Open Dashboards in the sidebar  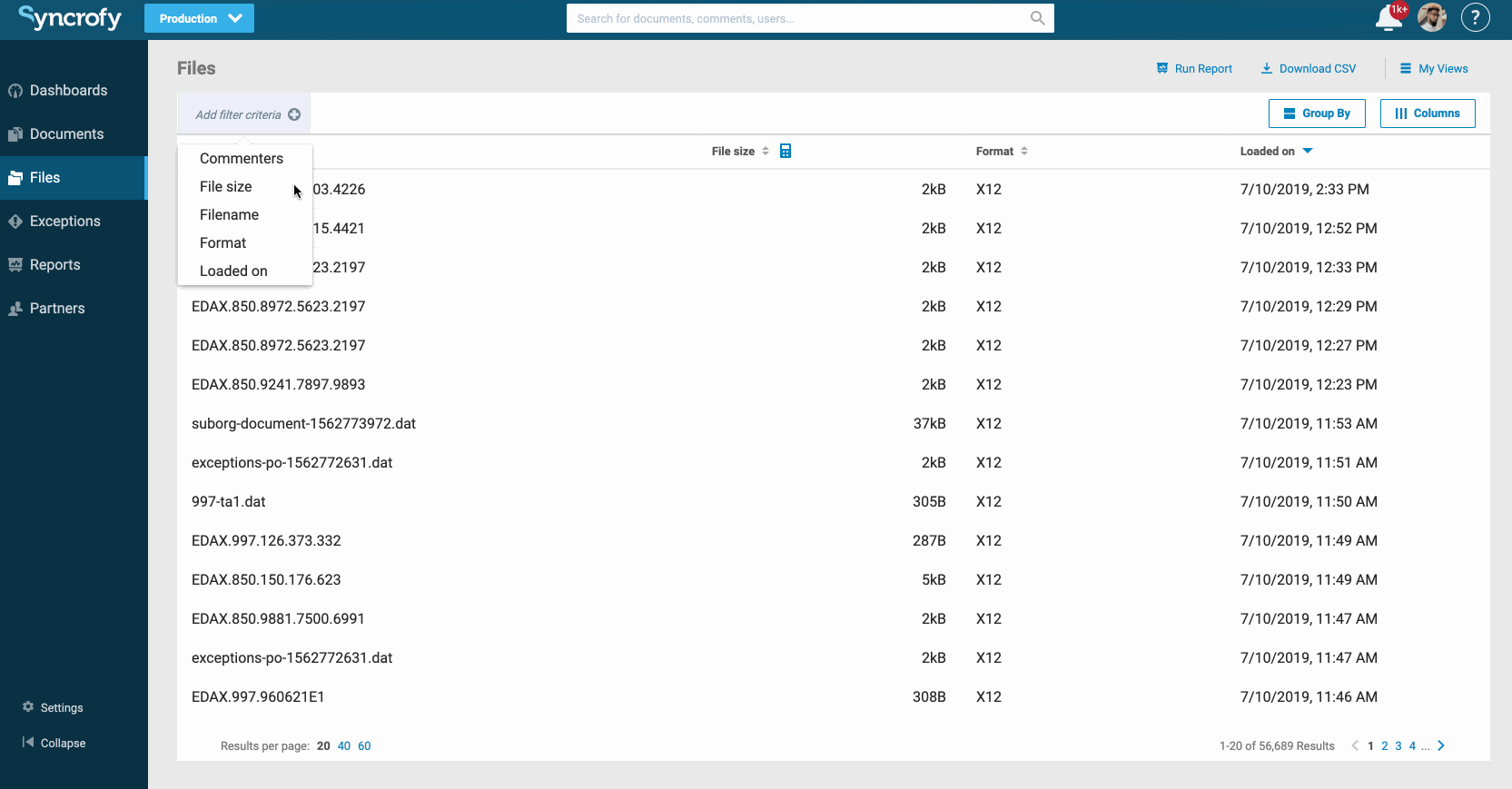(74, 91)
